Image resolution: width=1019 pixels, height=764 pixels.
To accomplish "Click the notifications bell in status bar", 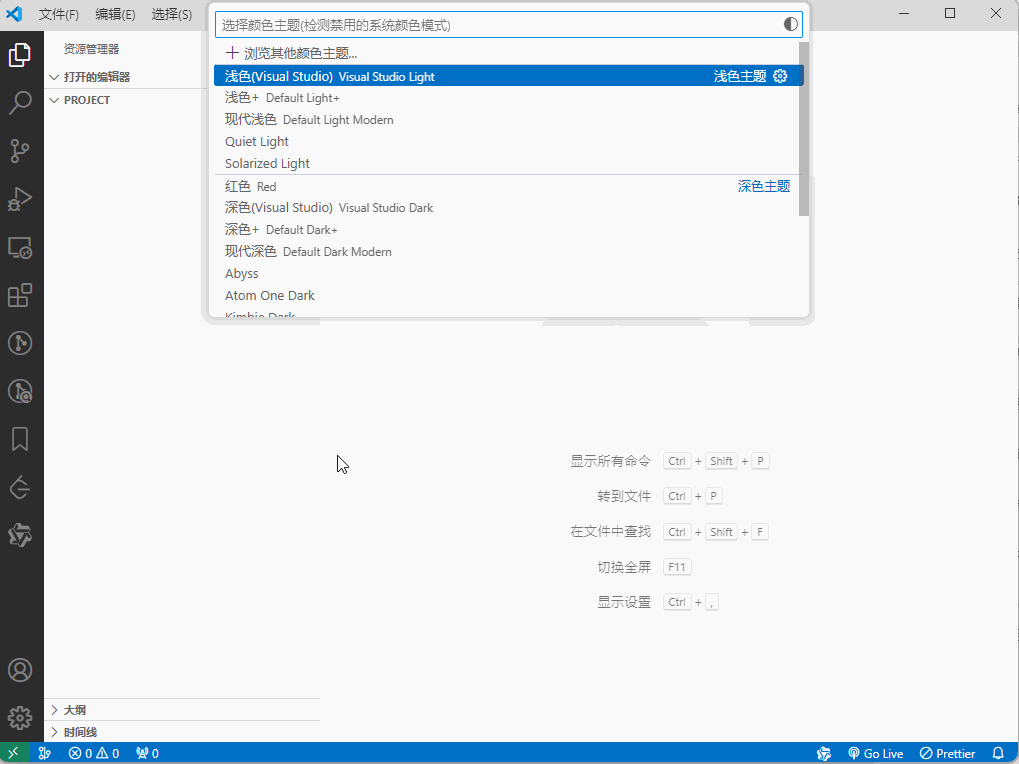I will pos(997,753).
